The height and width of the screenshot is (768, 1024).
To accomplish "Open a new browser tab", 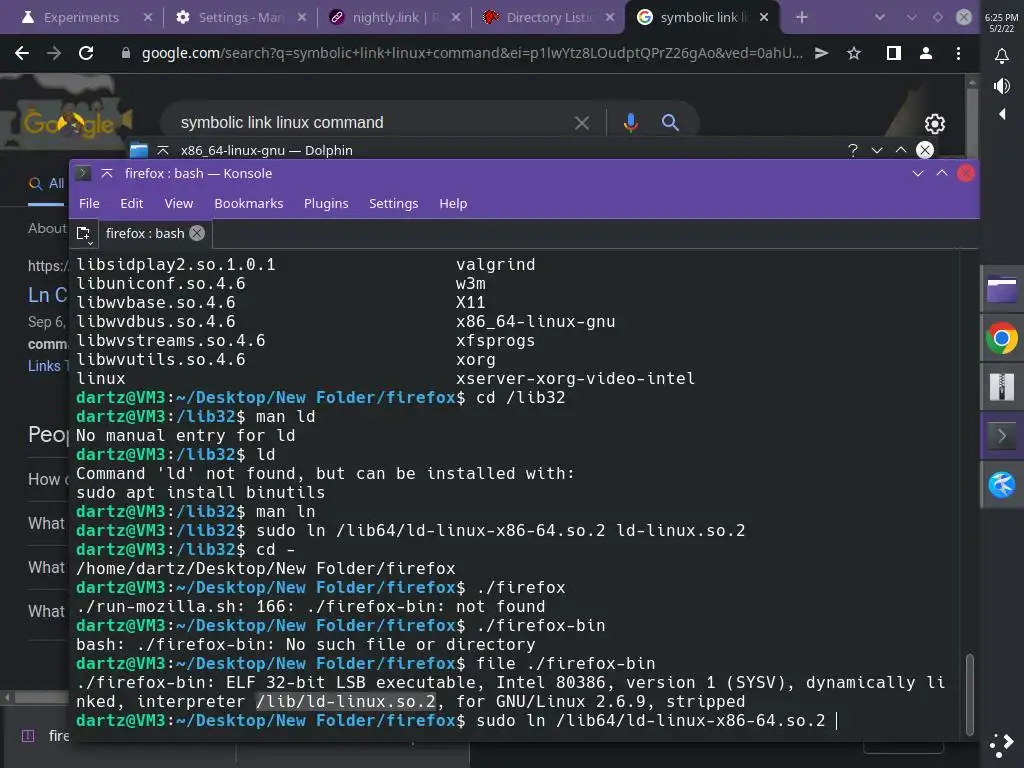I will click(x=802, y=17).
